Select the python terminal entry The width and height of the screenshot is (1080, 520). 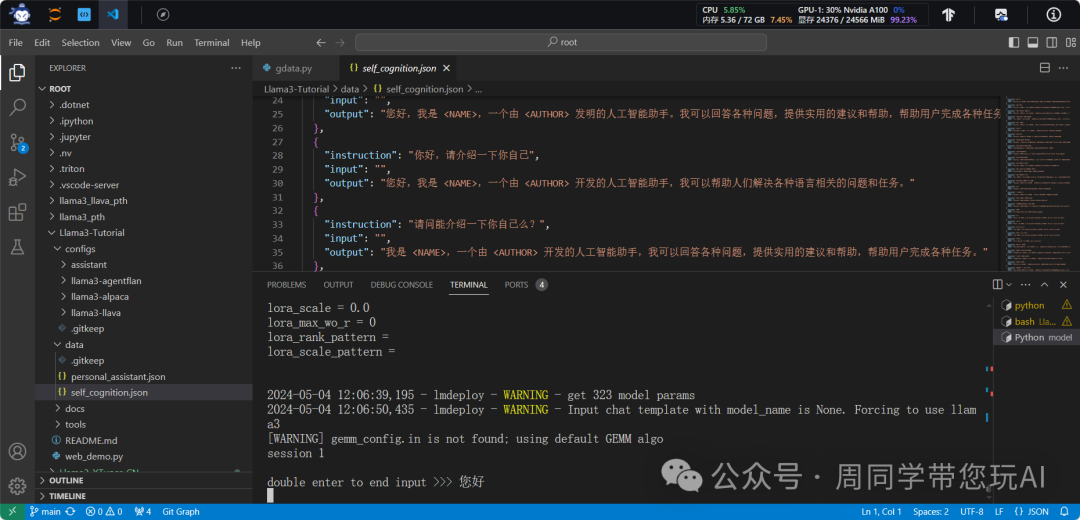[1035, 305]
